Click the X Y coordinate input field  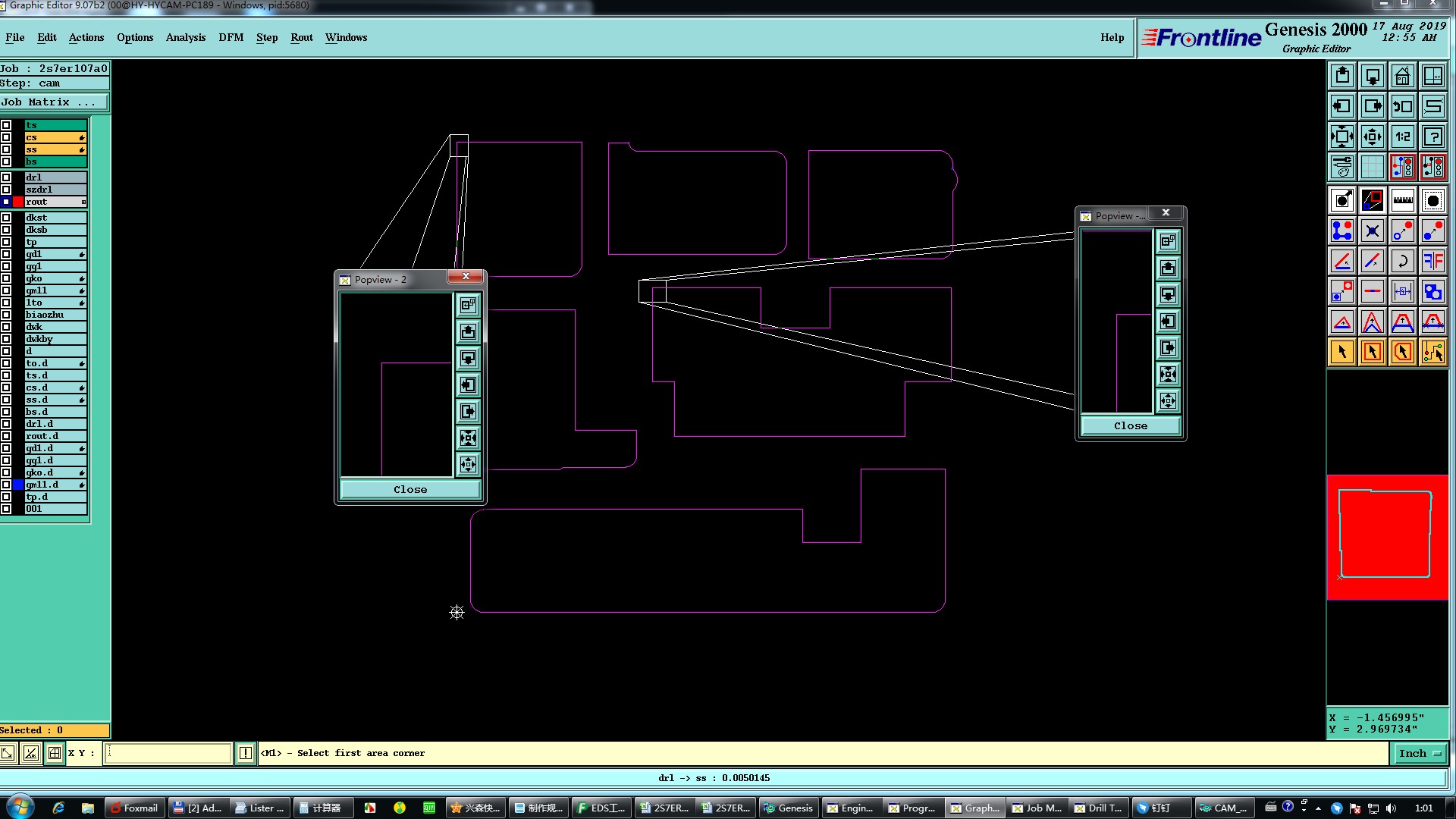(x=168, y=753)
